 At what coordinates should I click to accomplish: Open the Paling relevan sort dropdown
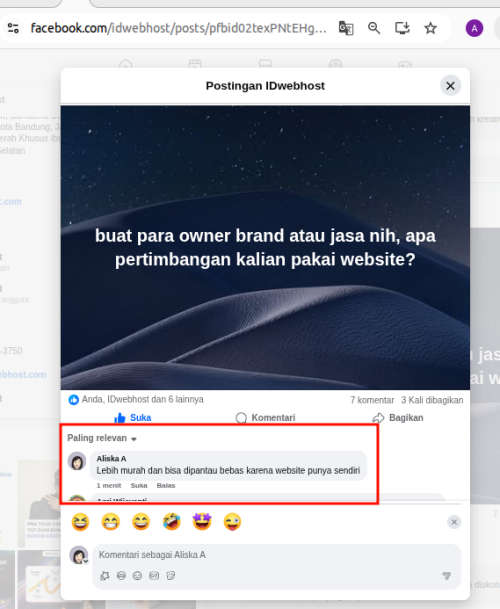[x=102, y=438]
